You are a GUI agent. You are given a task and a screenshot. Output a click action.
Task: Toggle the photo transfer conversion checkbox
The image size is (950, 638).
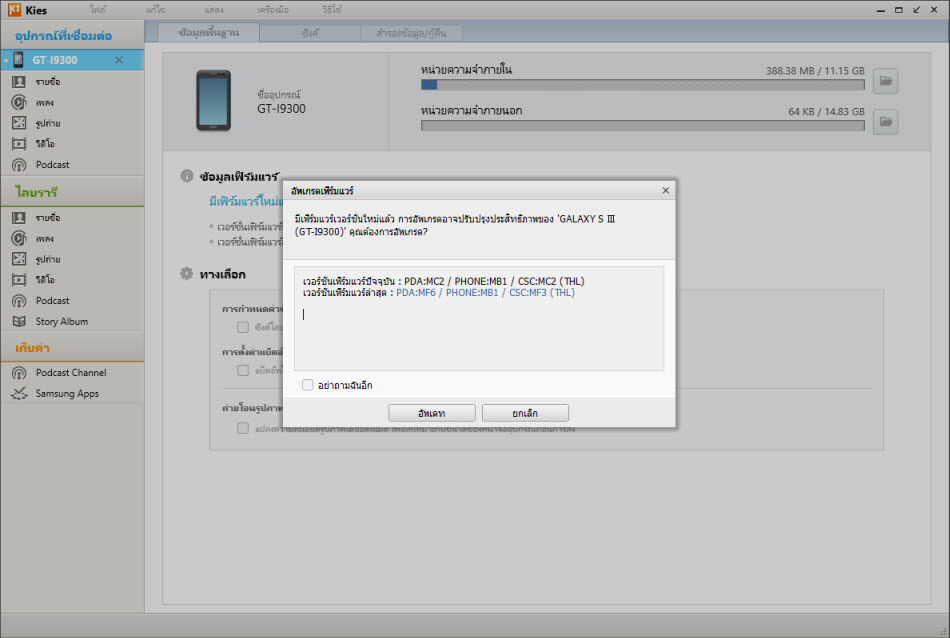click(x=243, y=428)
